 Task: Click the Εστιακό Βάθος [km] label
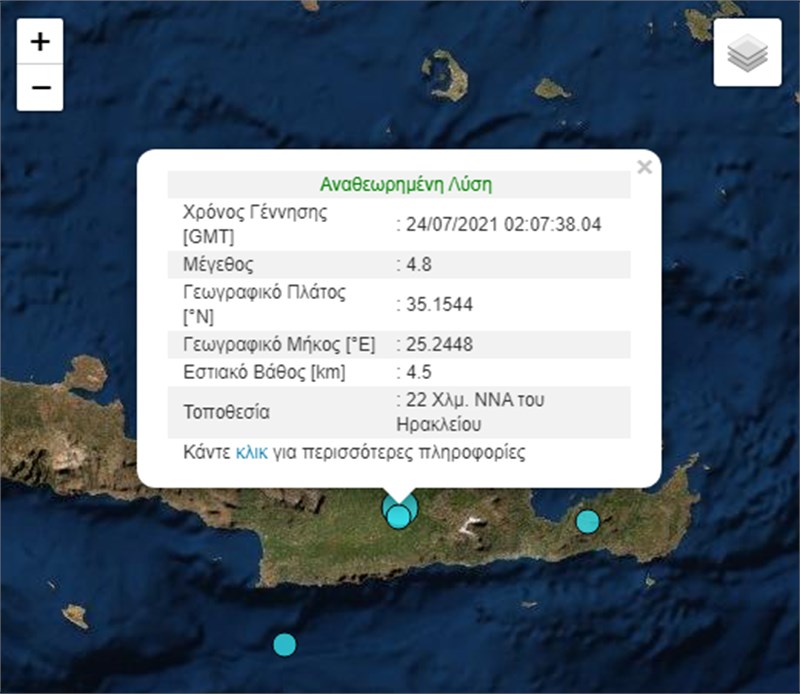pos(260,373)
